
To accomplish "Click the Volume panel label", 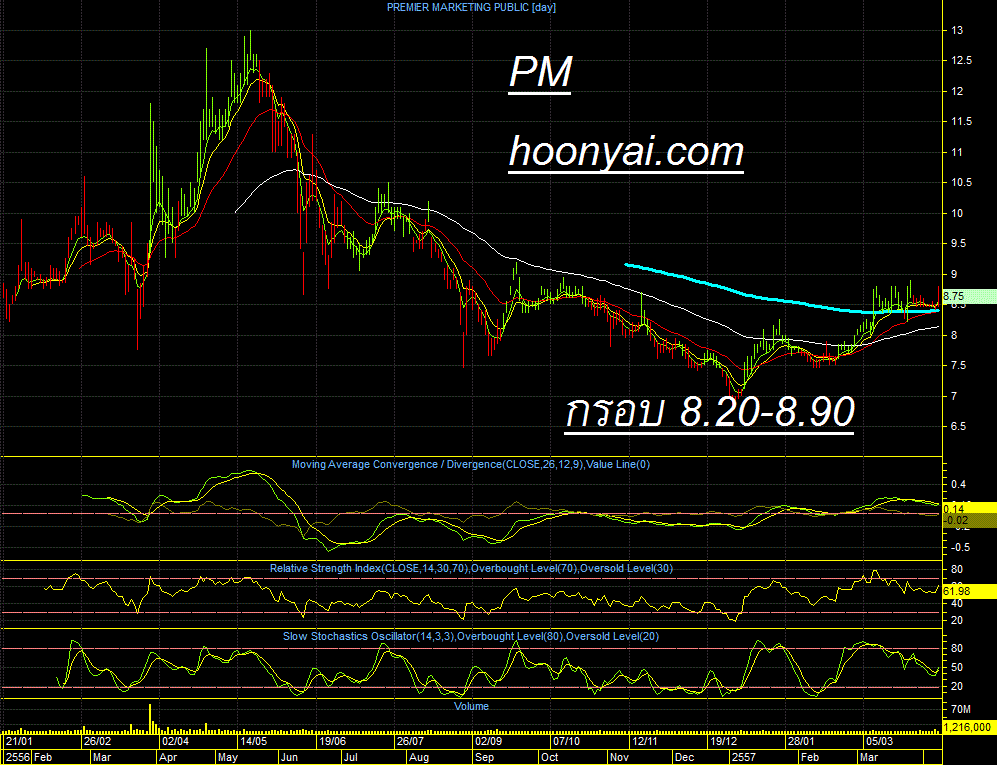I will coord(471,706).
